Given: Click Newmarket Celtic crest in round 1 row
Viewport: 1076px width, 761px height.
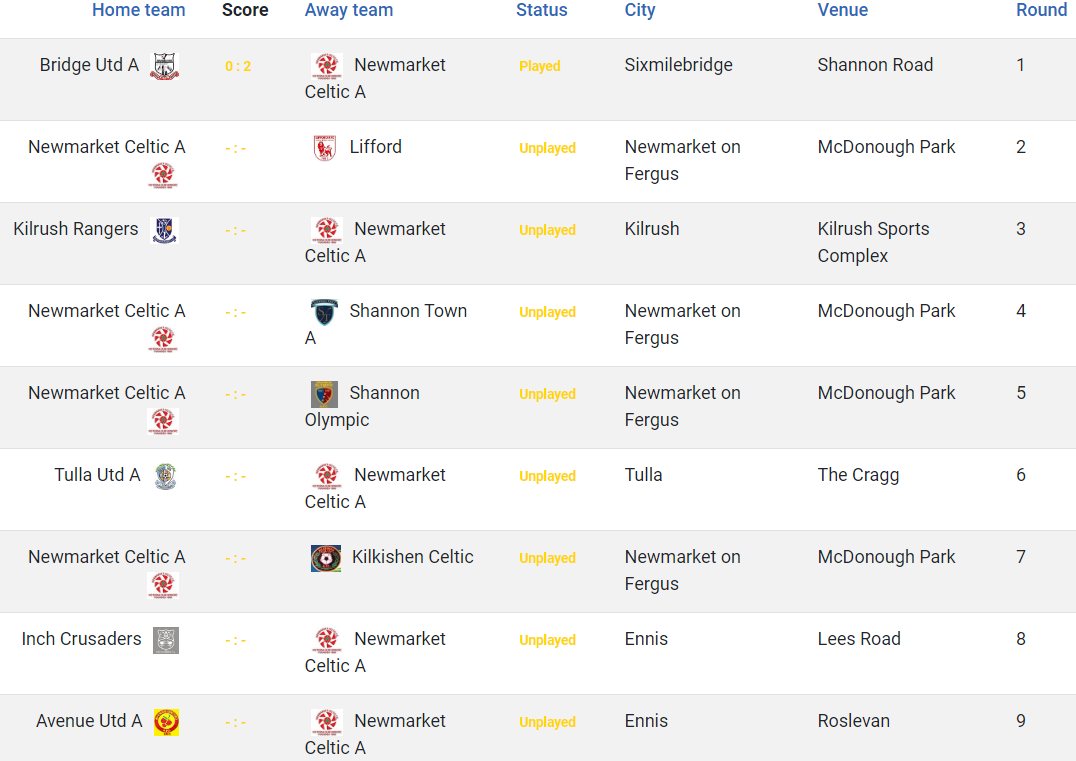Looking at the screenshot, I should click(327, 67).
